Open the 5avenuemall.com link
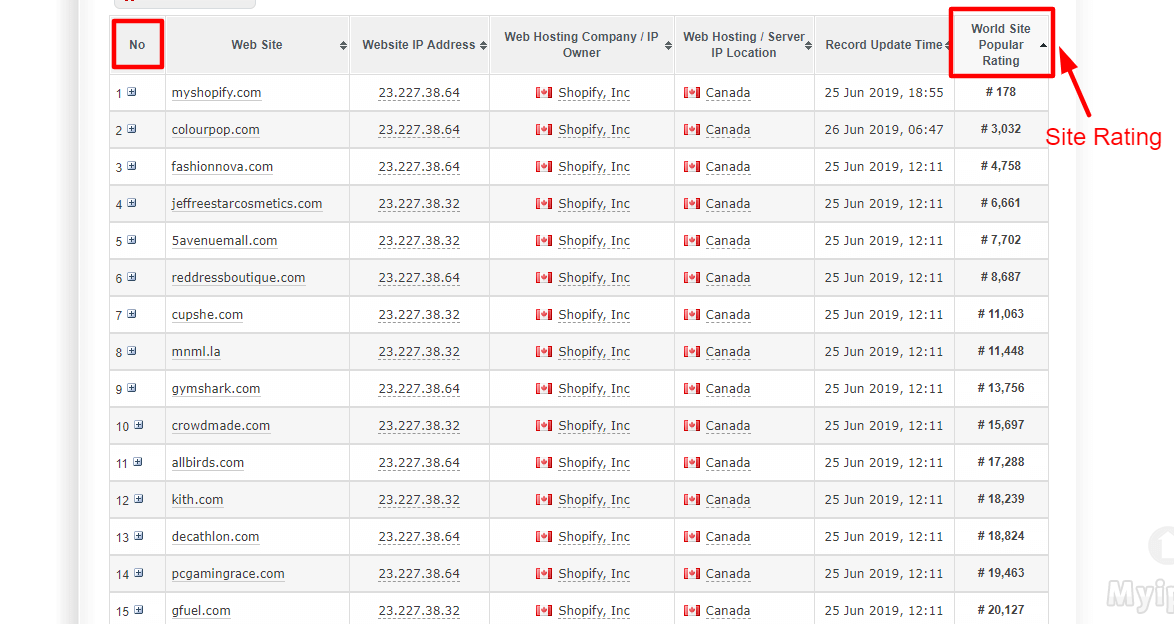Screen dimensions: 1174x624 (225, 240)
